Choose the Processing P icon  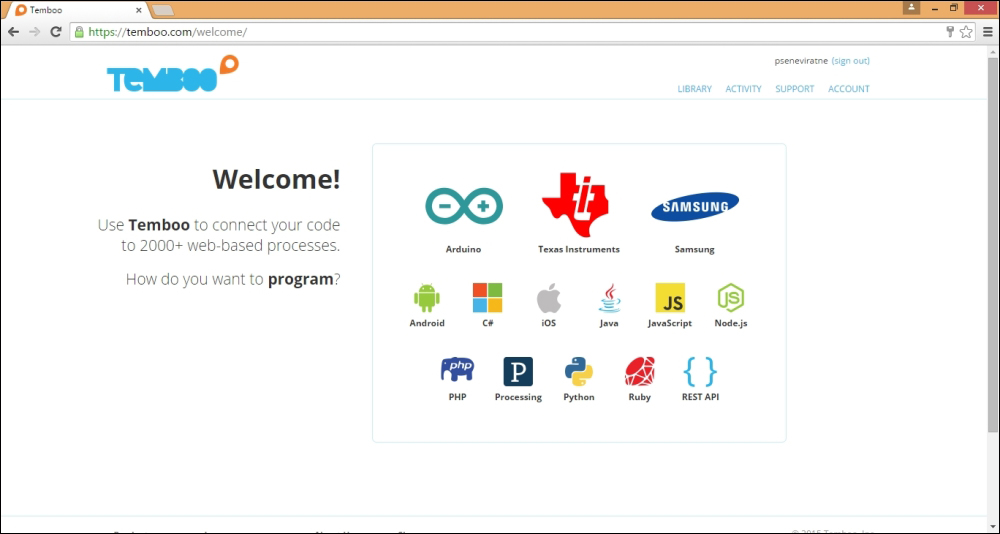pos(518,371)
